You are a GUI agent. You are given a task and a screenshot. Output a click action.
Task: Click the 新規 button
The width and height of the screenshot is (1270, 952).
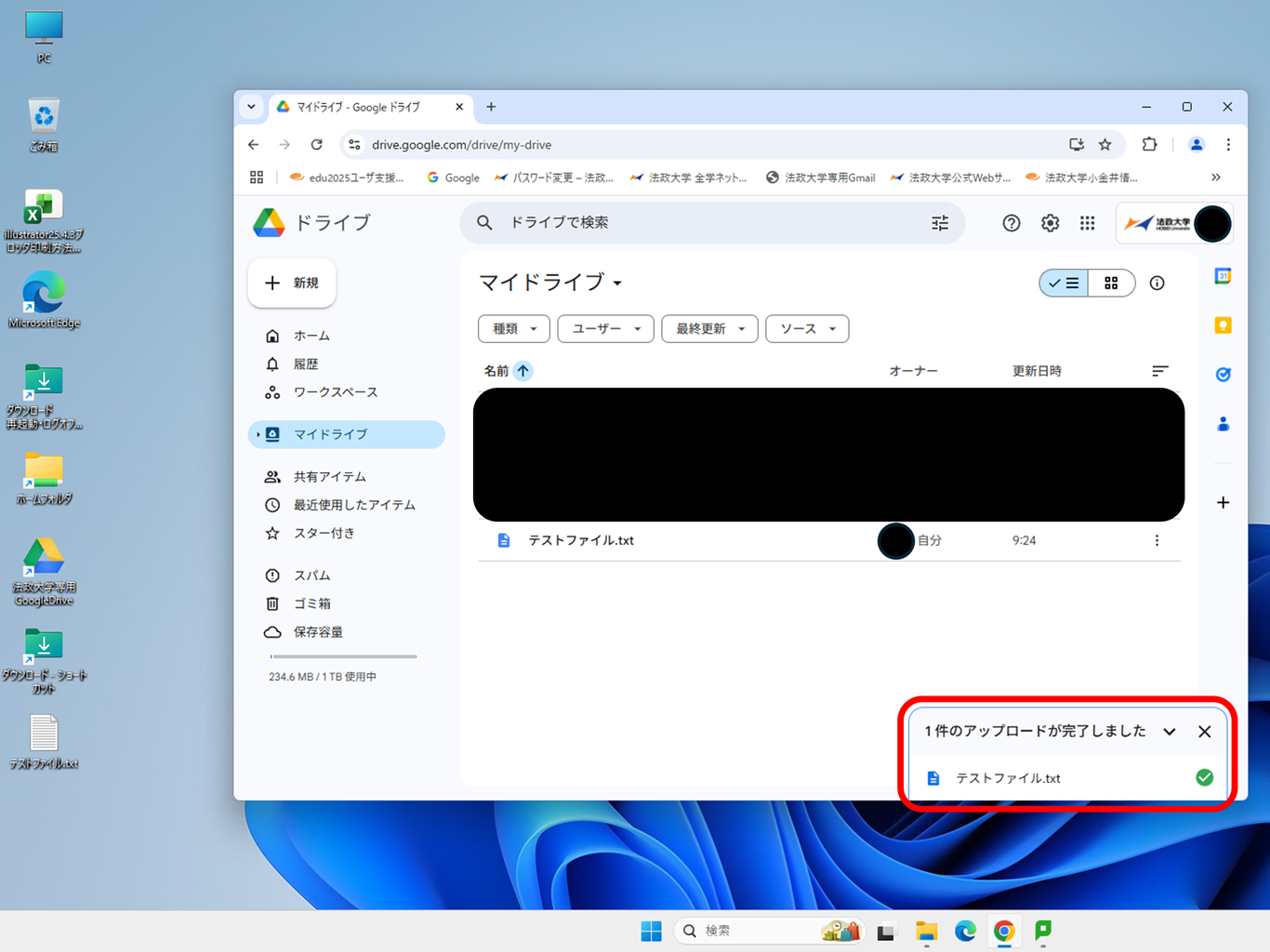point(292,284)
